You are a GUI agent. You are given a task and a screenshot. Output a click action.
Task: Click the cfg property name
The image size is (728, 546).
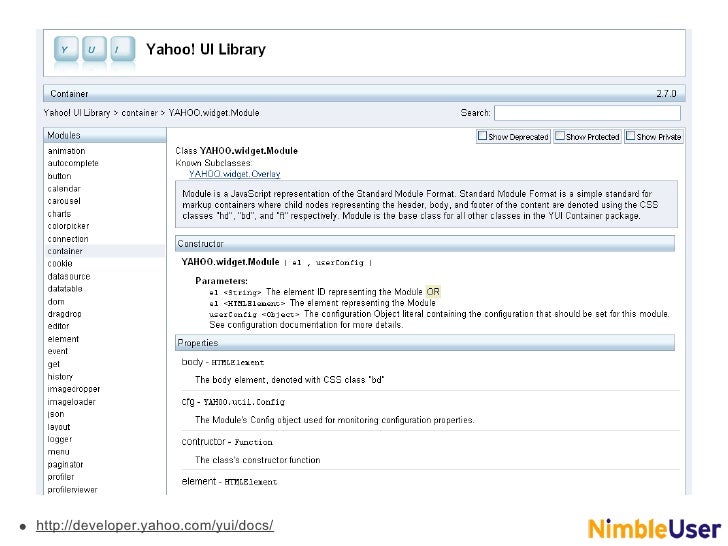pos(188,402)
